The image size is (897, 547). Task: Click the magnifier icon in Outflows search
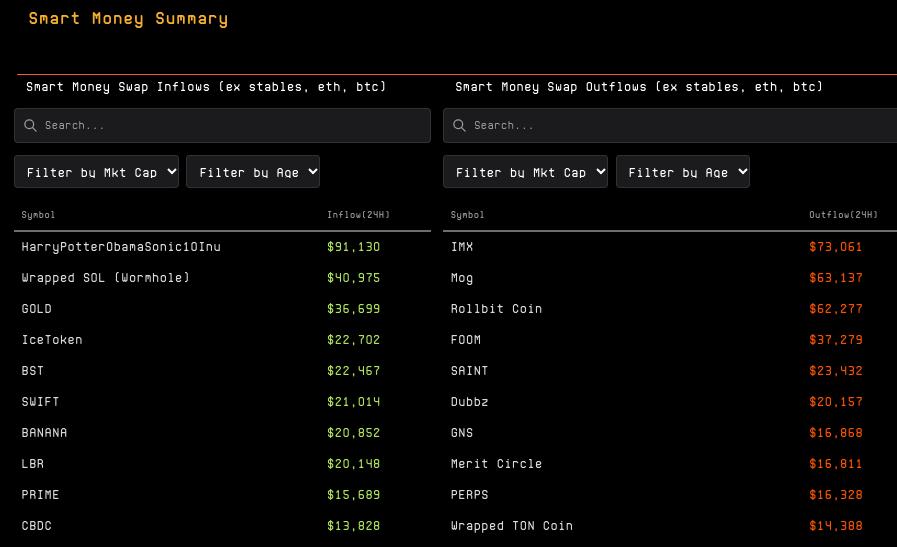pos(459,126)
